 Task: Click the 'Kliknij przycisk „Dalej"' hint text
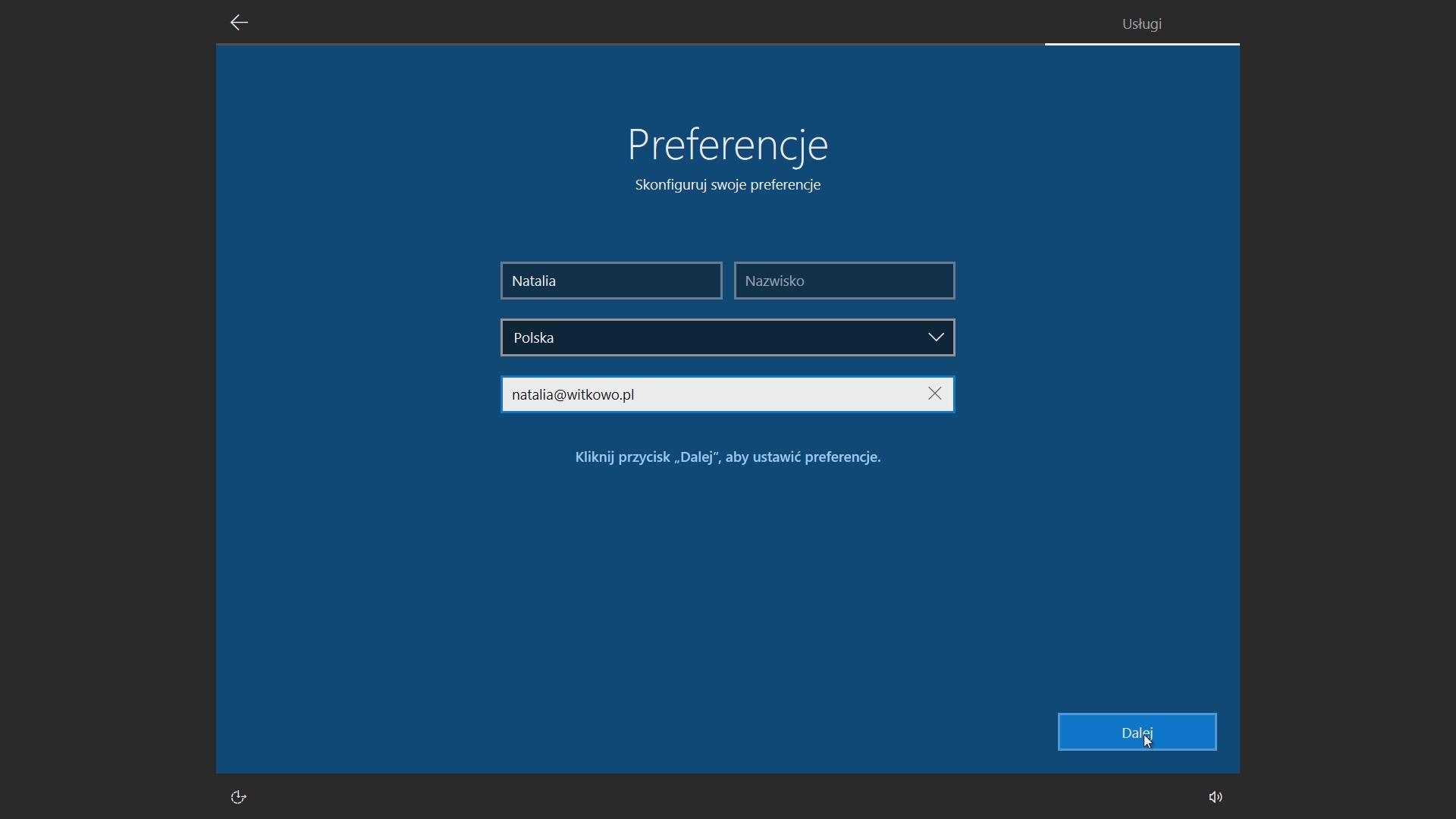(x=727, y=457)
